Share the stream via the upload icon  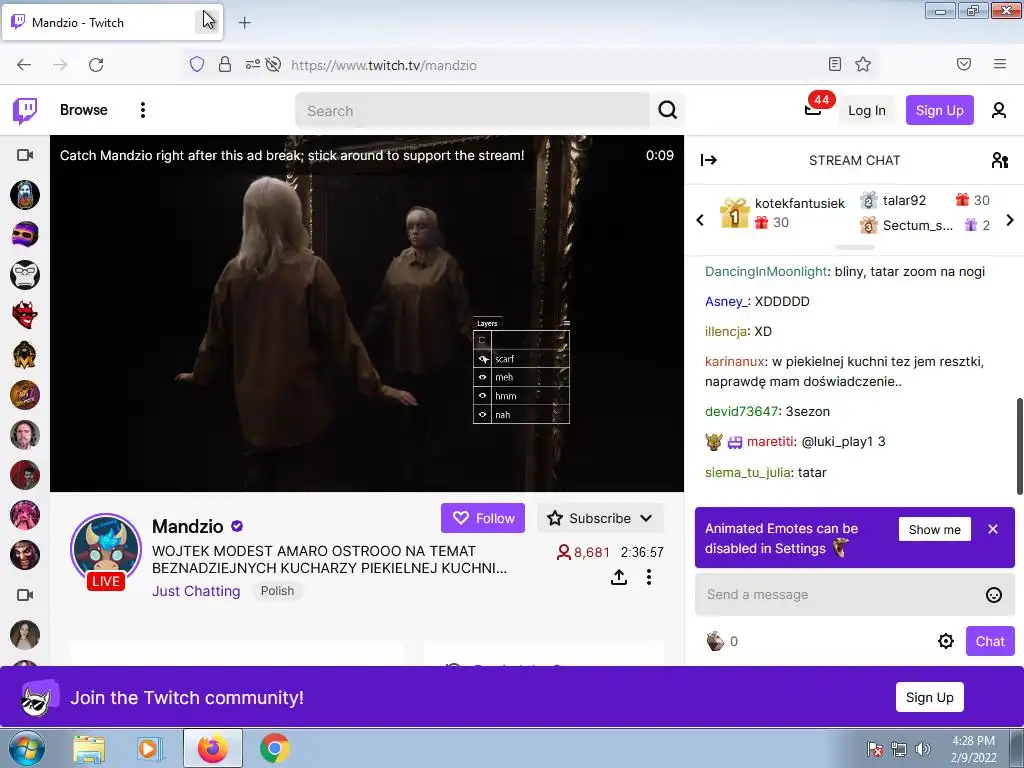coord(618,577)
